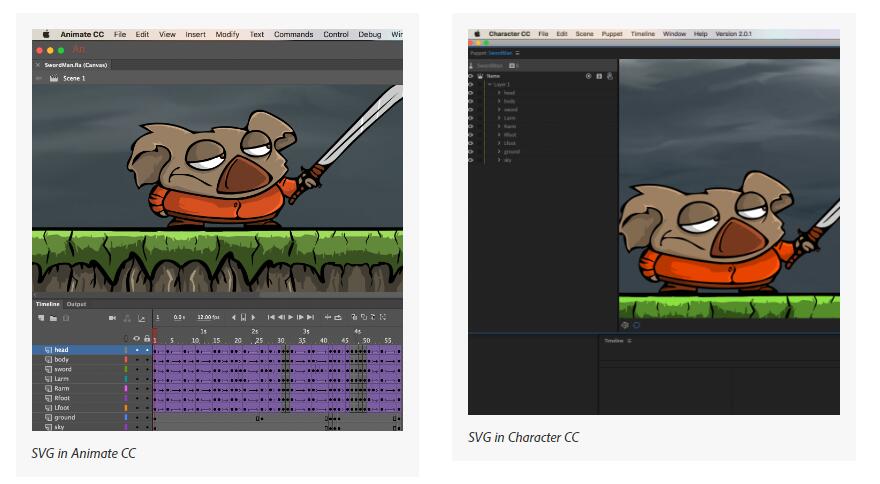880x484 pixels.
Task: Collapse the Layer 1 group in Character CC
Action: pyautogui.click(x=490, y=84)
